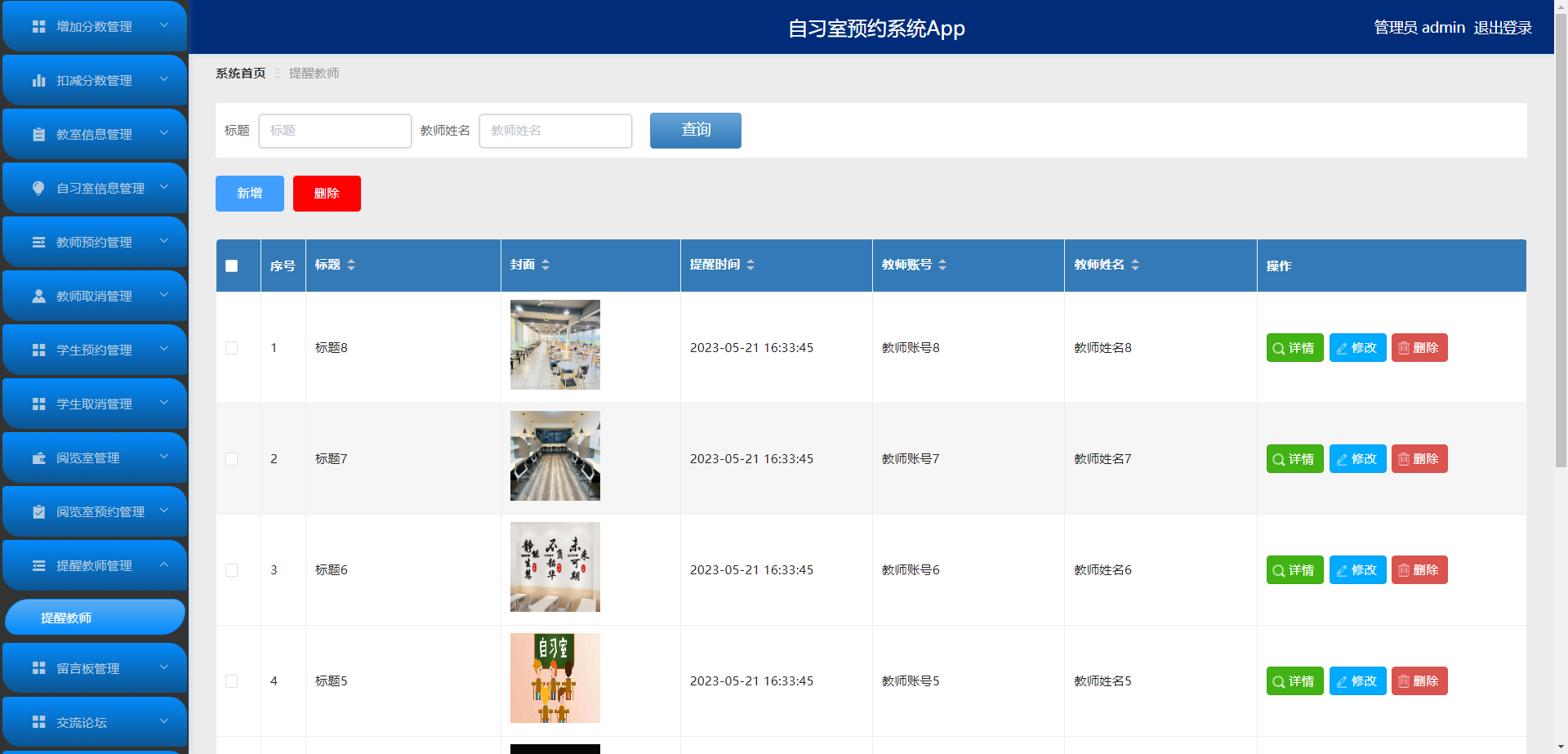Open 系统首页 from the breadcrumb
Screen dimensions: 1568x754
(239, 73)
